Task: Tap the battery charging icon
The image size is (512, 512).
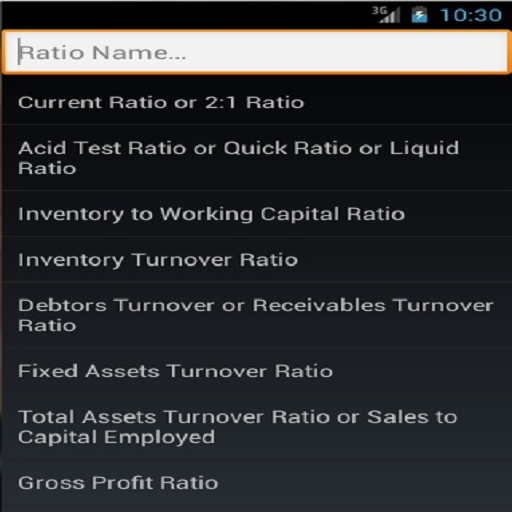Action: pyautogui.click(x=419, y=15)
